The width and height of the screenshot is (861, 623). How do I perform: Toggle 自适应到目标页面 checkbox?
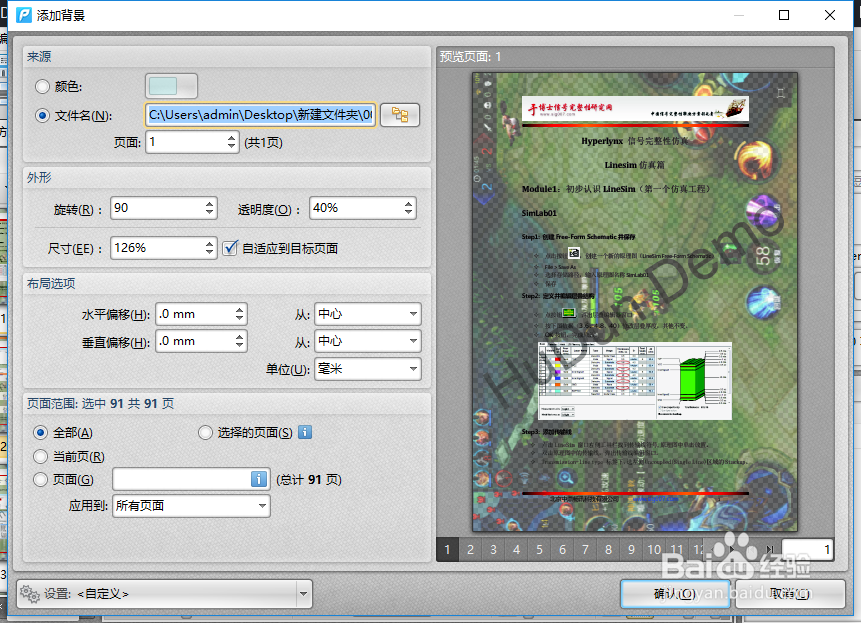230,248
